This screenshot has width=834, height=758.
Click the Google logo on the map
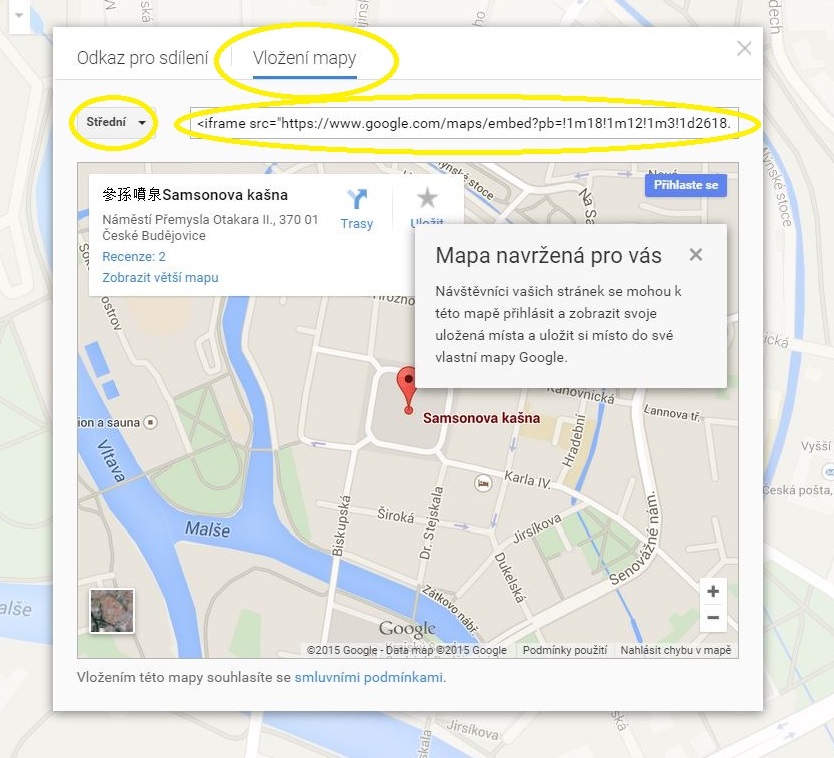pyautogui.click(x=407, y=629)
